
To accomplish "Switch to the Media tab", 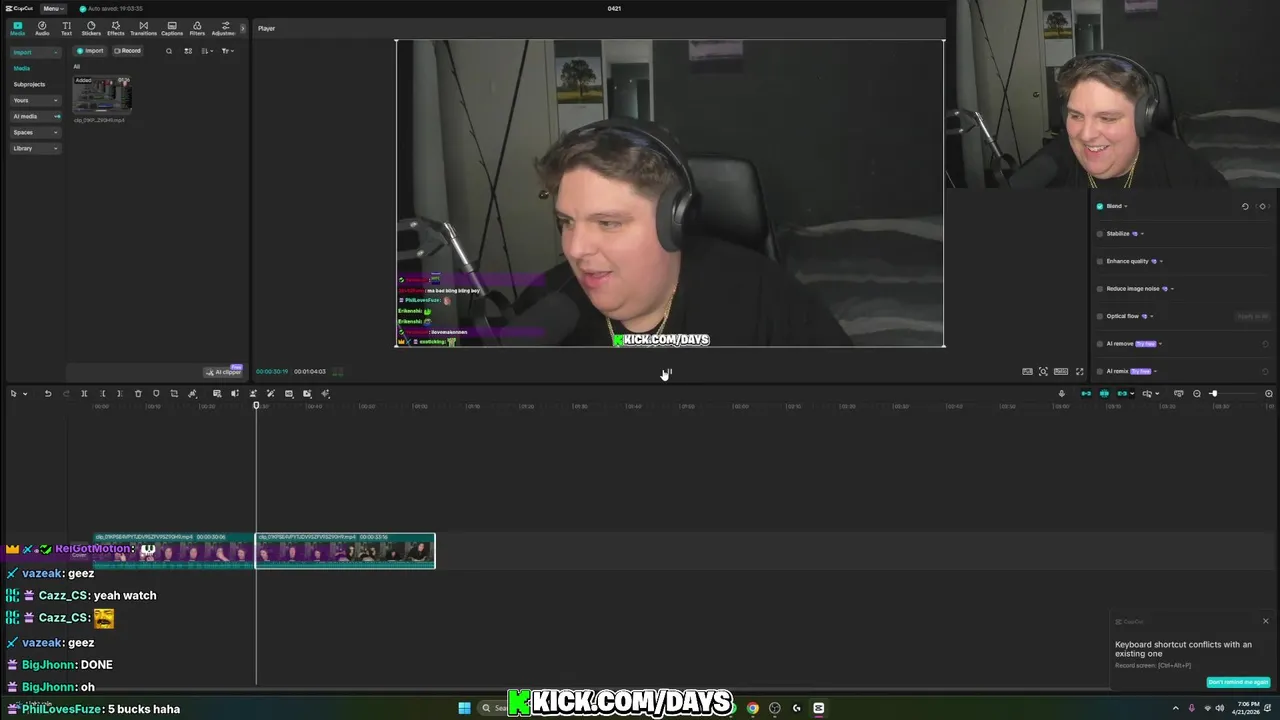I will [x=18, y=28].
